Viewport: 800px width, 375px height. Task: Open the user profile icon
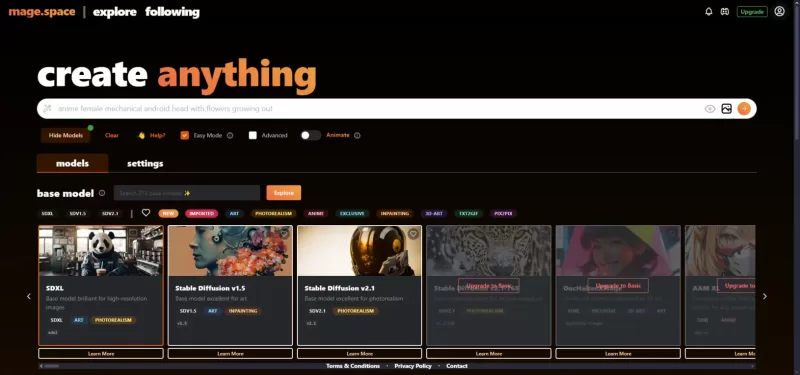(779, 11)
